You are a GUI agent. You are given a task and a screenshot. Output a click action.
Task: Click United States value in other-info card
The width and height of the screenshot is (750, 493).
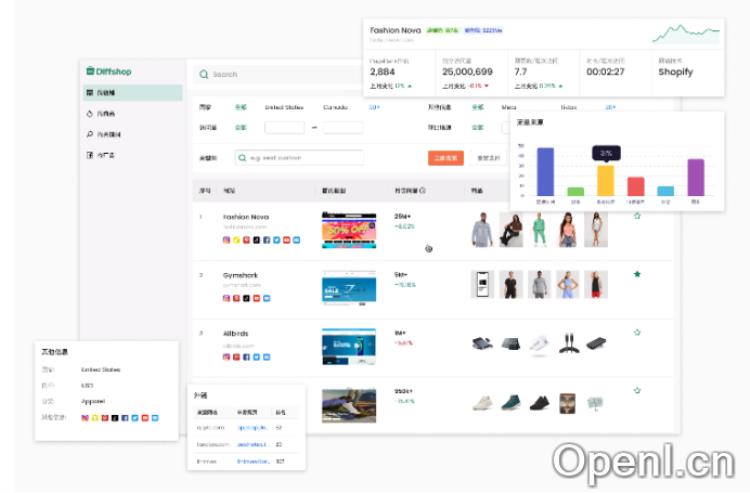pyautogui.click(x=100, y=370)
